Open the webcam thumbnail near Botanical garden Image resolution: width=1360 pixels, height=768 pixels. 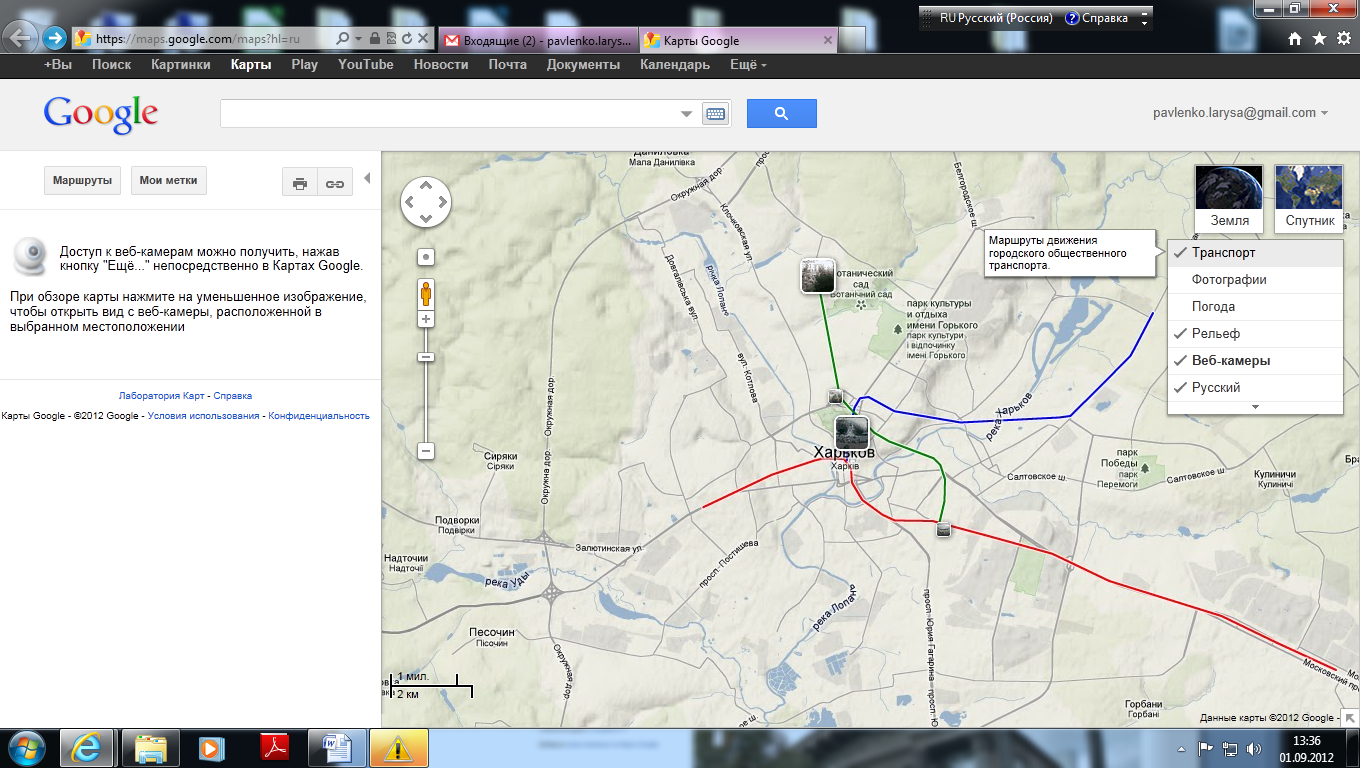click(818, 276)
